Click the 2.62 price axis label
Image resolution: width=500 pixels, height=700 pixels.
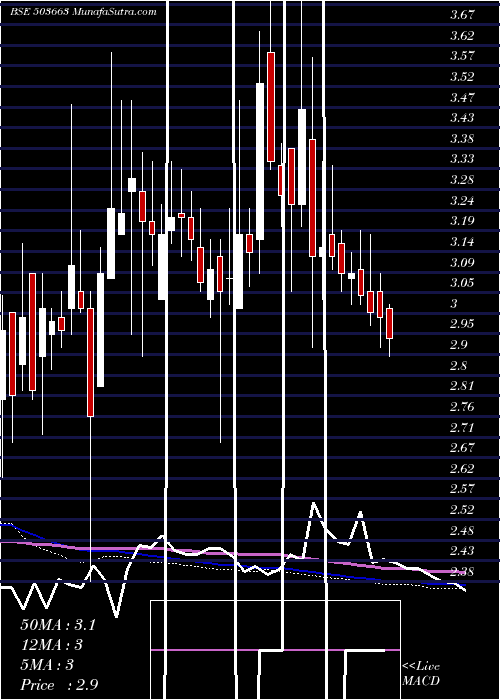pos(462,468)
